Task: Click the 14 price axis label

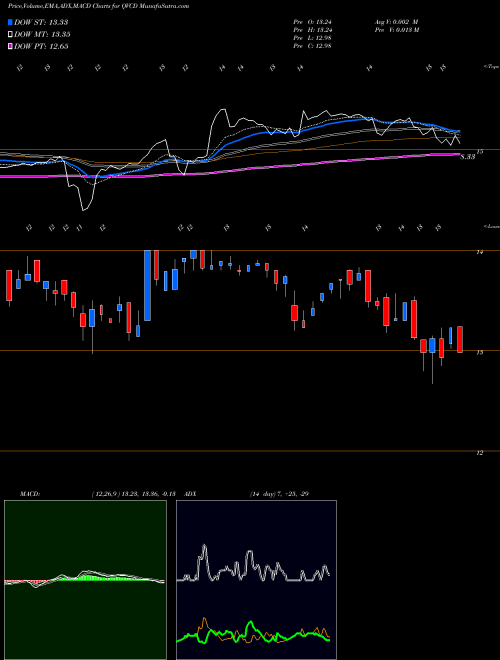Action: coord(479,252)
